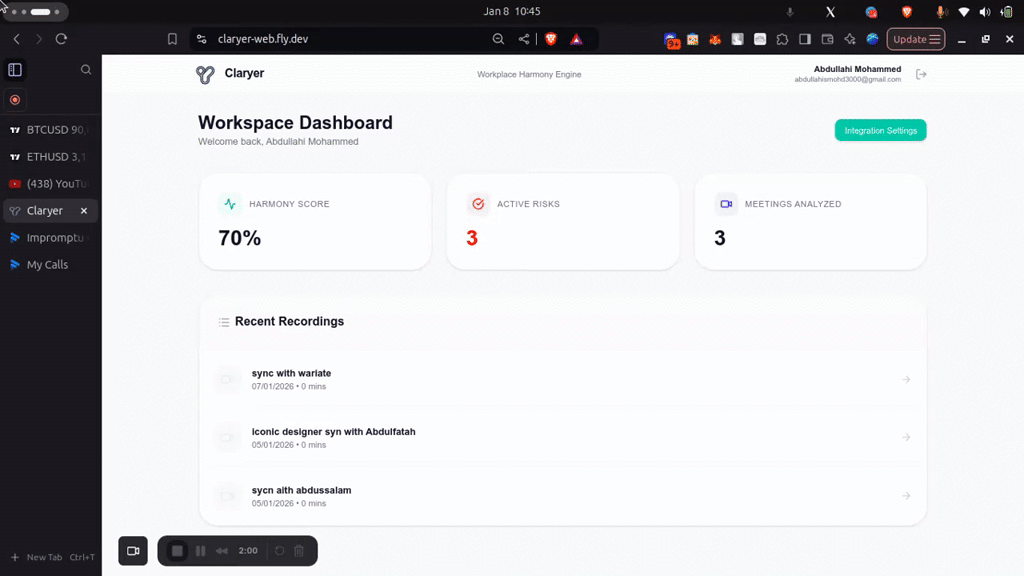Screen dimensions: 1024x576
Task: Switch to the YouTube tab
Action: click(x=50, y=184)
